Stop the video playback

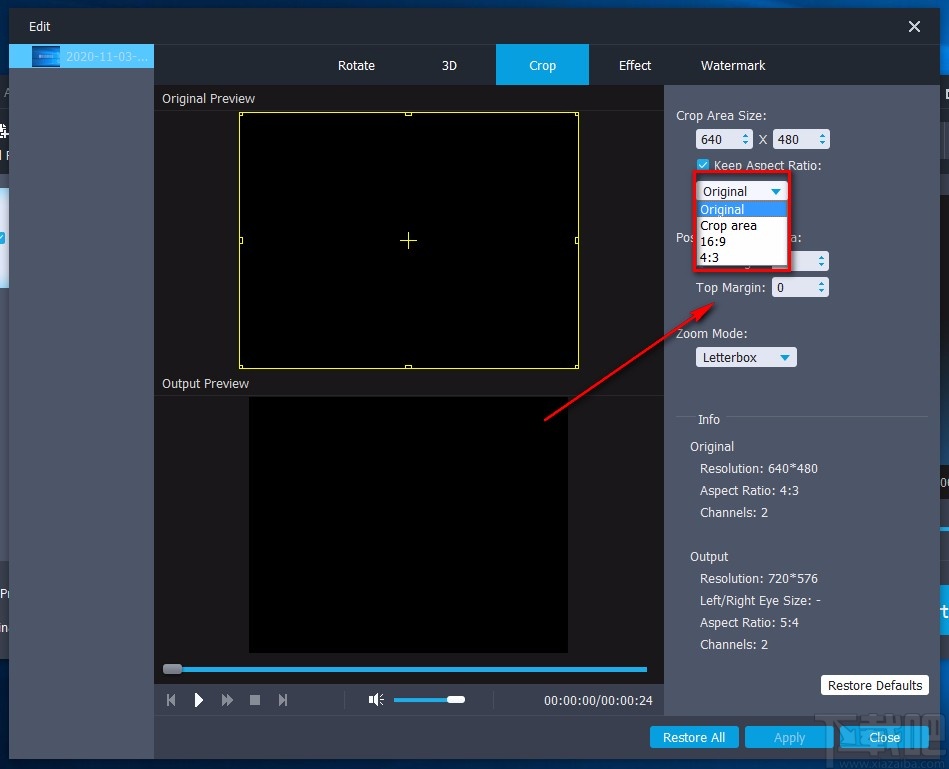click(x=255, y=700)
